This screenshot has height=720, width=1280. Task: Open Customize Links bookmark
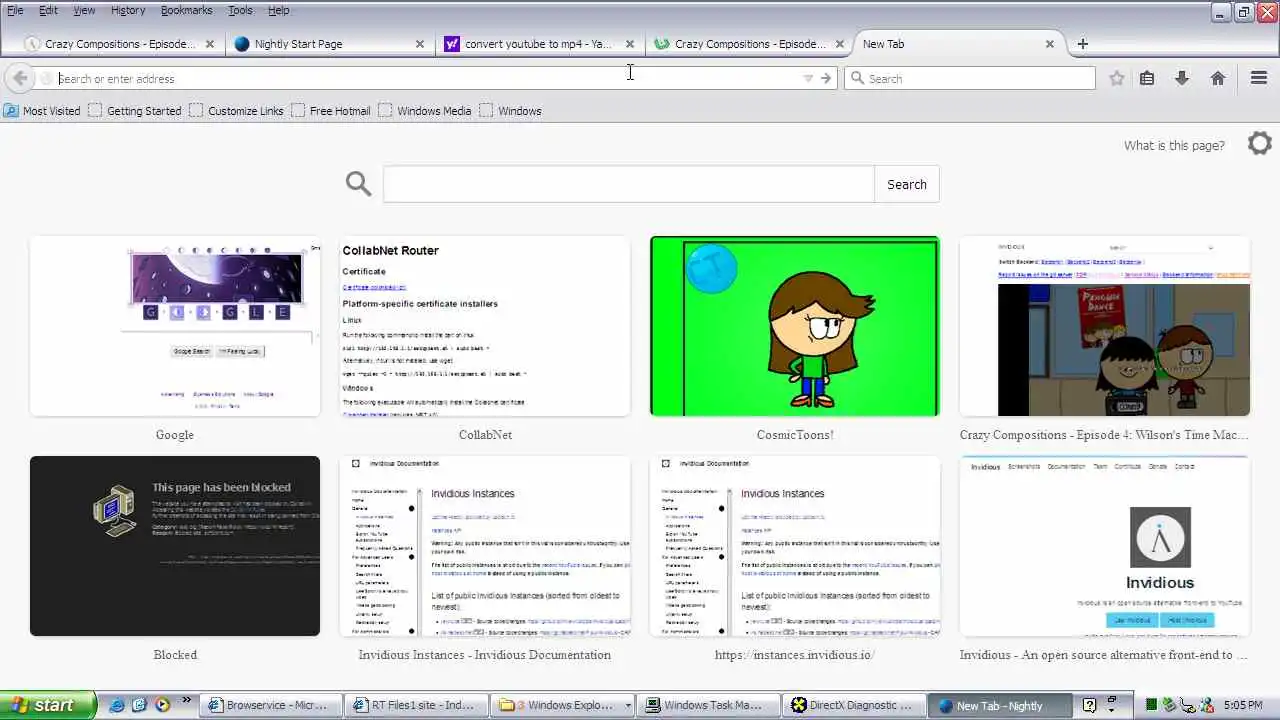tap(236, 111)
